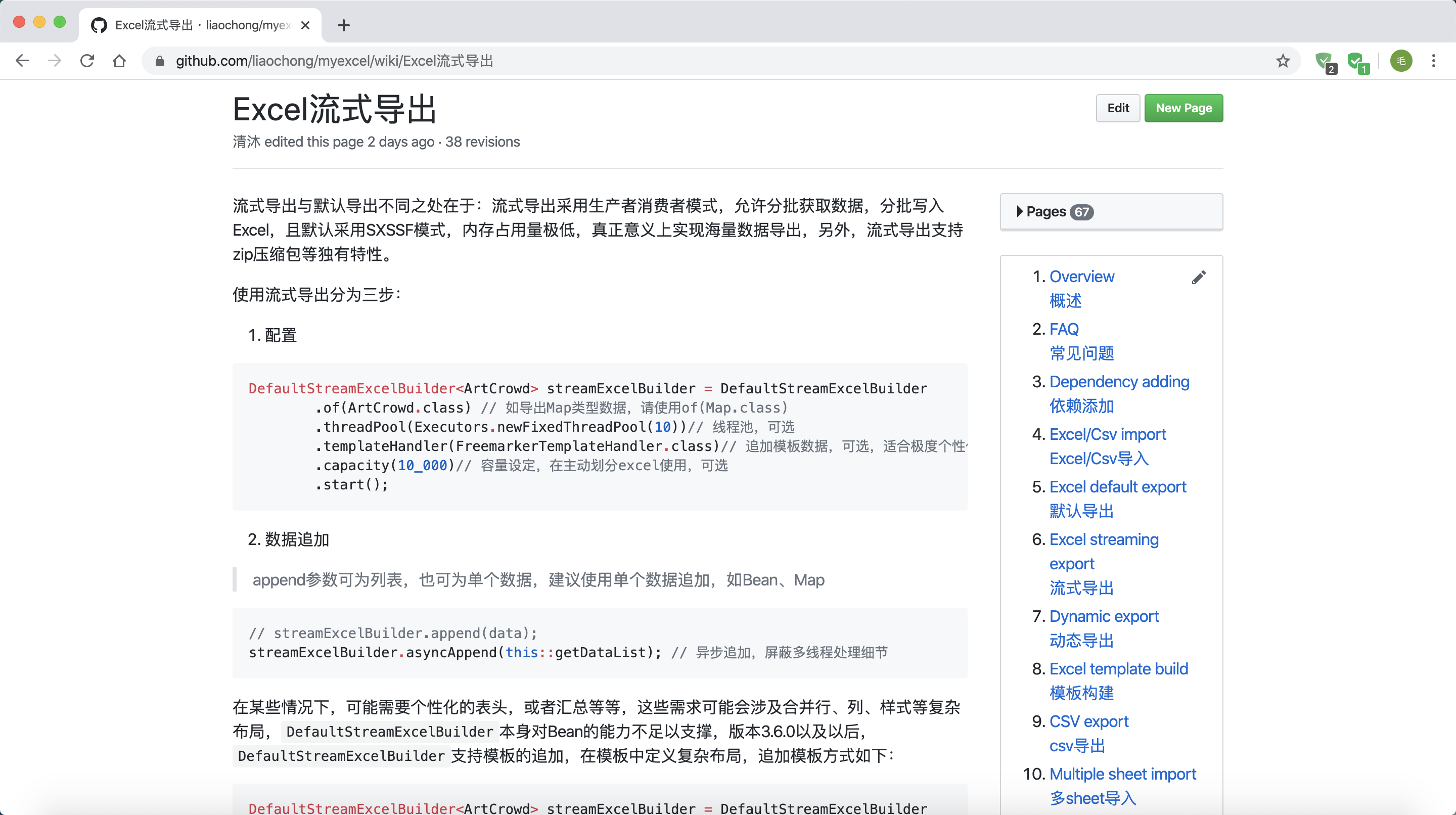Open the browser home page
The image size is (1456, 815).
click(119, 61)
